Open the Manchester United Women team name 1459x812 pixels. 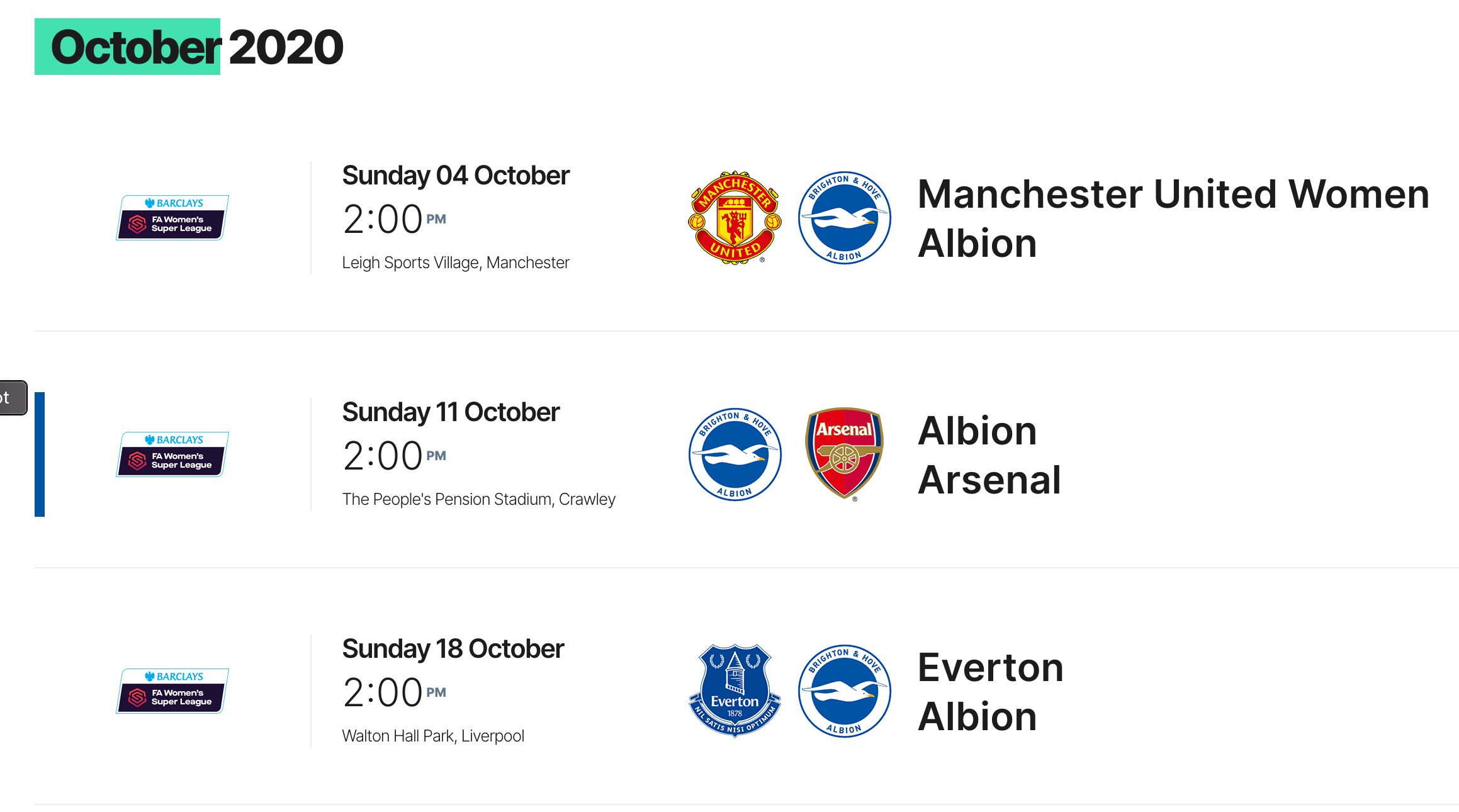(1173, 194)
